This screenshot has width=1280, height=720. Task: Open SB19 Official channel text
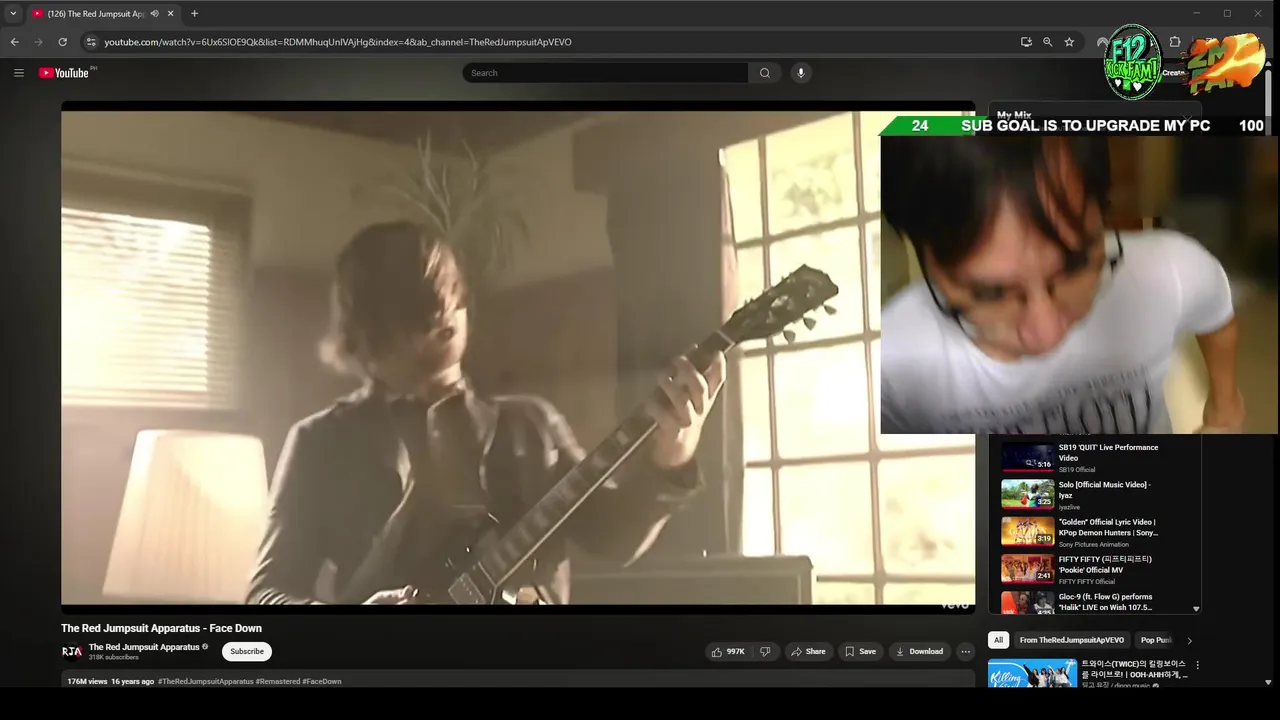1077,469
